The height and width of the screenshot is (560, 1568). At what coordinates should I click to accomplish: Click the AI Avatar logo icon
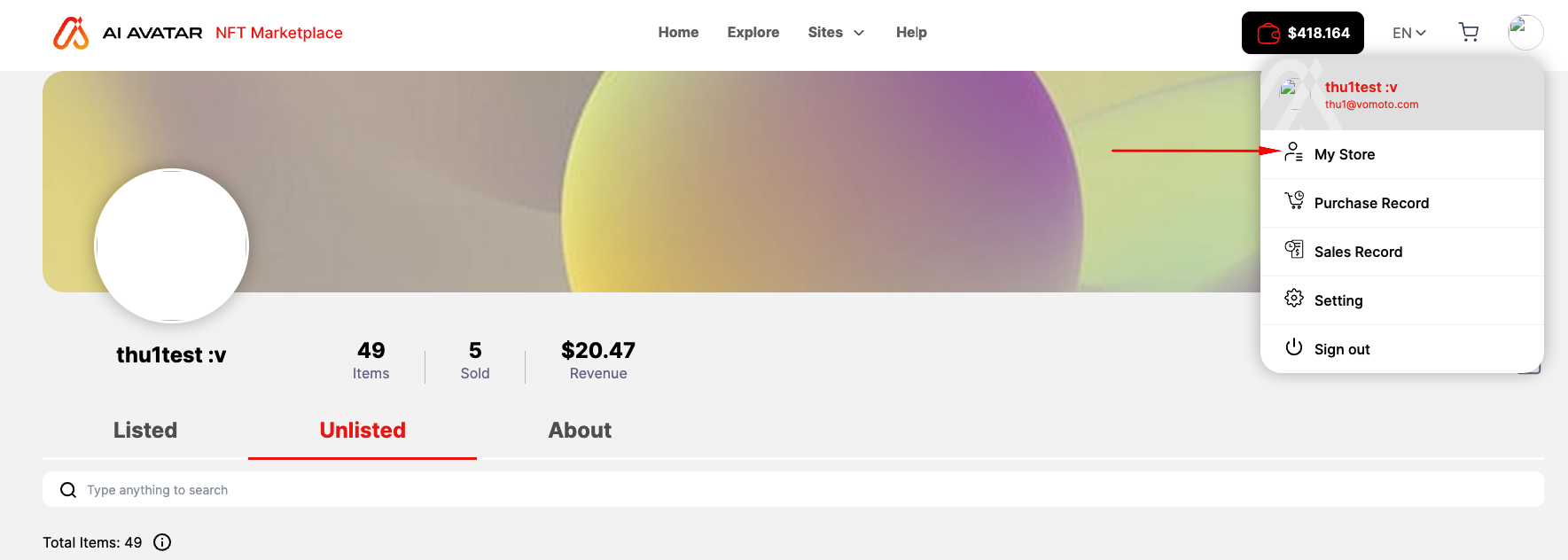71,33
